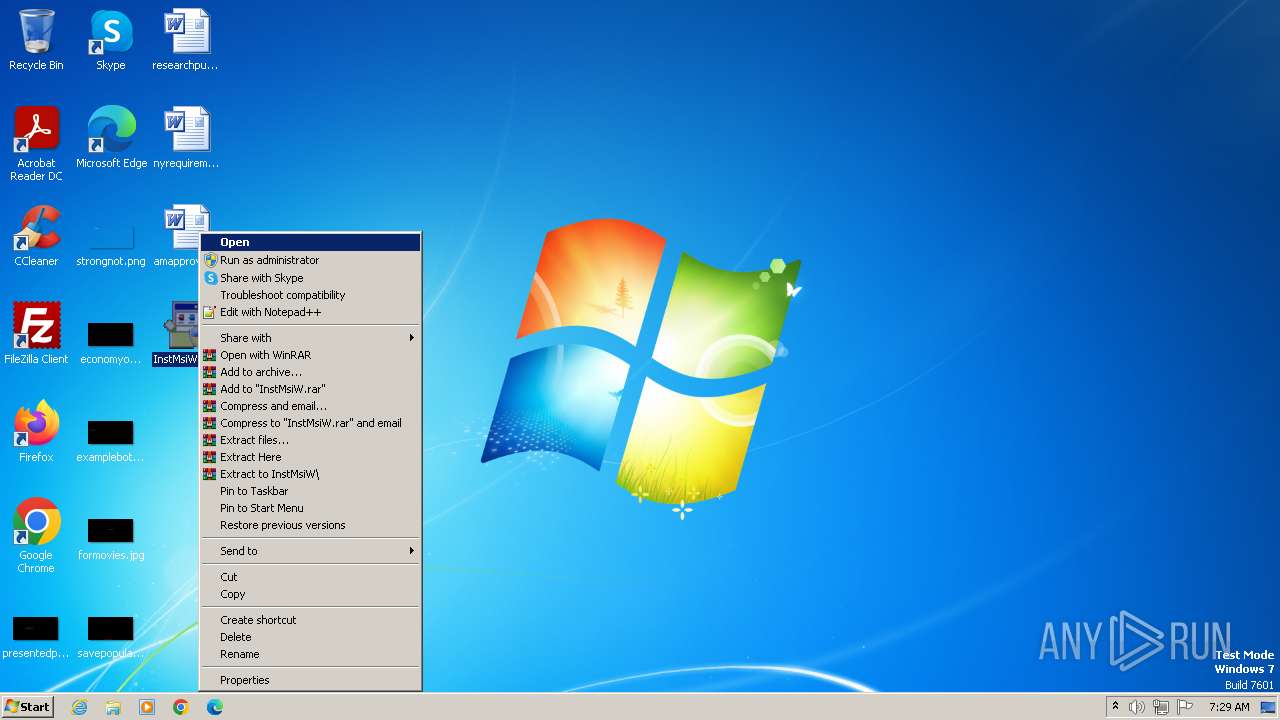Choose Extract to InstMsiW\
1280x720 pixels.
click(x=310, y=474)
